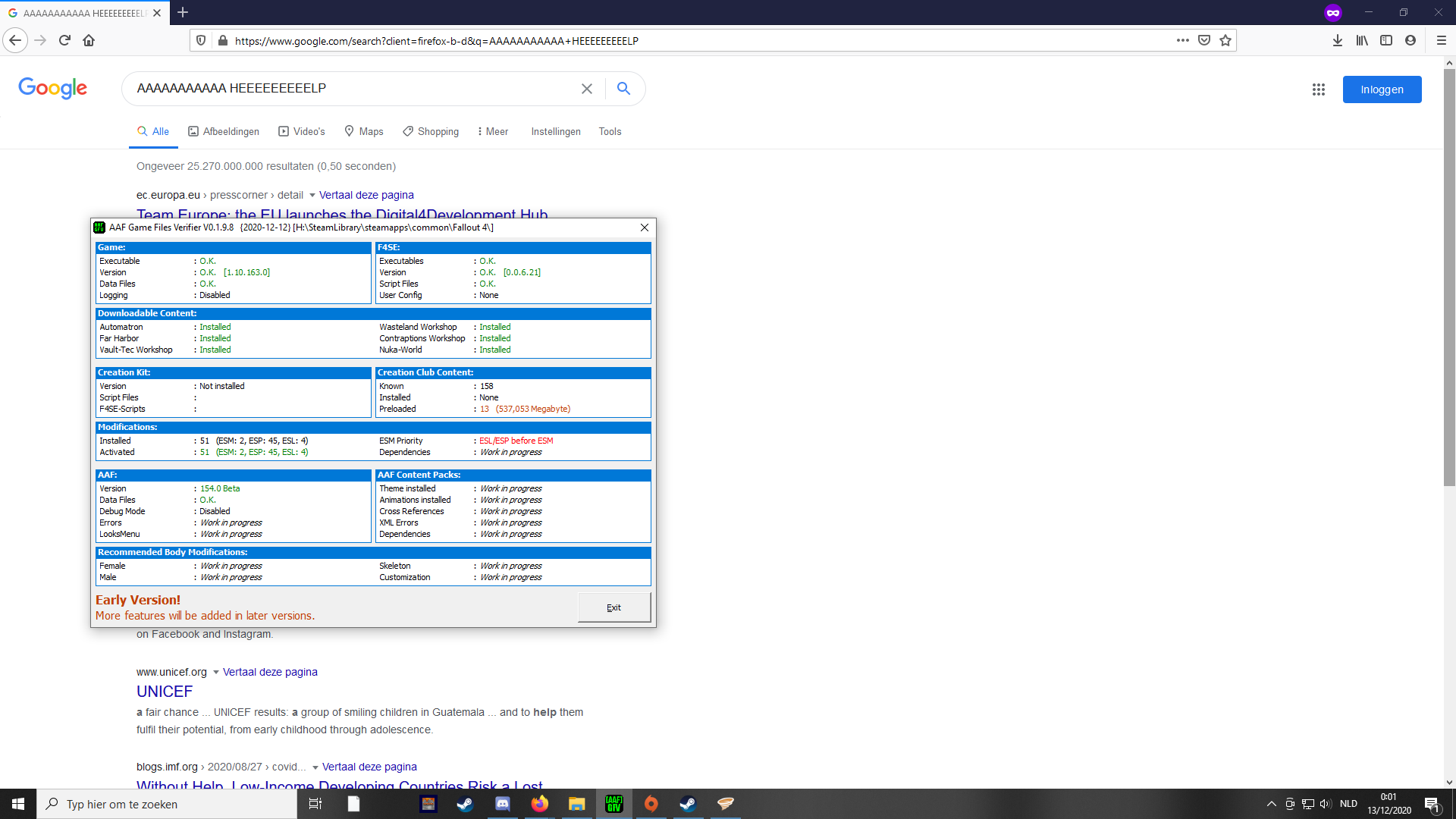Image resolution: width=1456 pixels, height=819 pixels.
Task: Open the Firefox account menu
Action: tap(1410, 40)
